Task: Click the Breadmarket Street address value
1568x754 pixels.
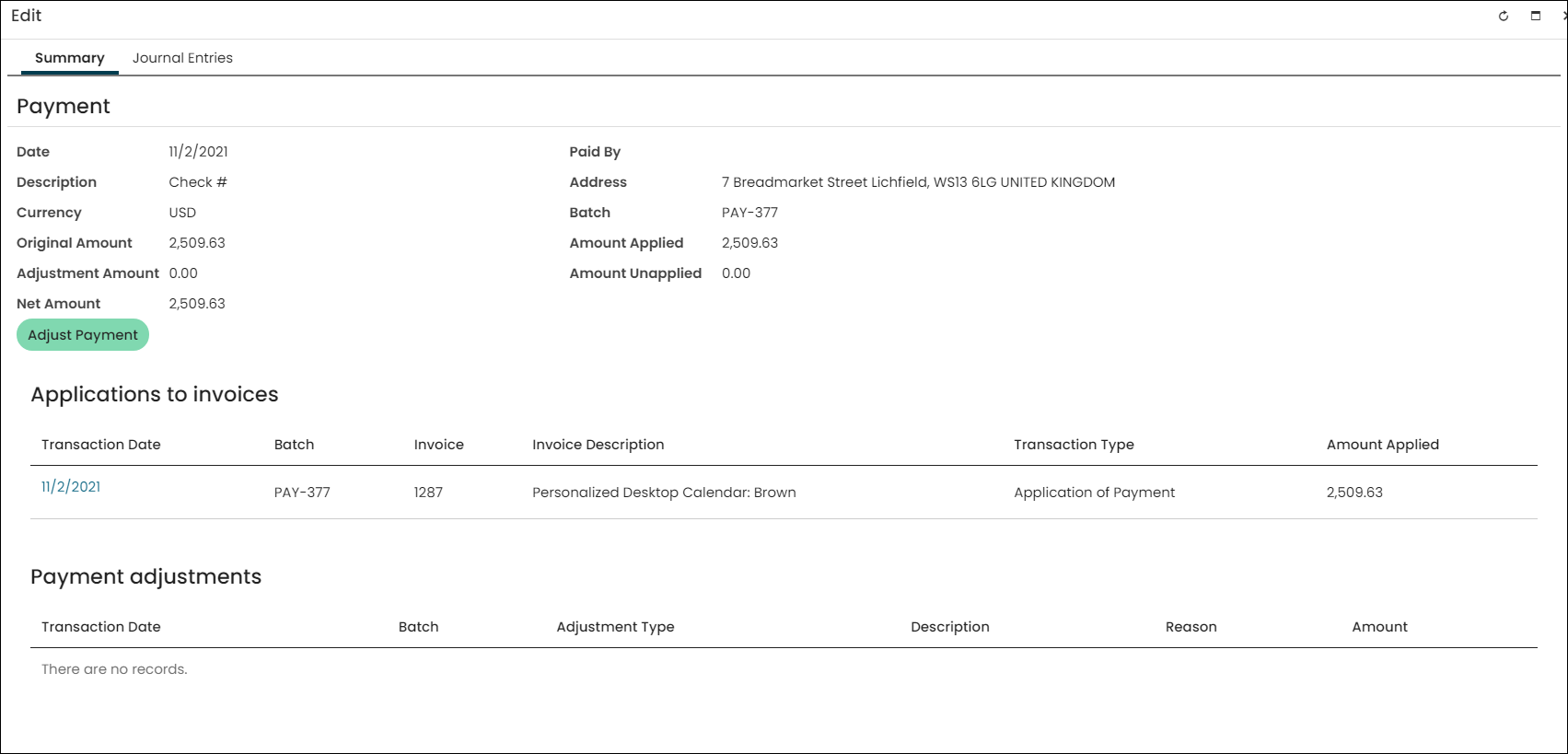Action: pyautogui.click(x=918, y=182)
